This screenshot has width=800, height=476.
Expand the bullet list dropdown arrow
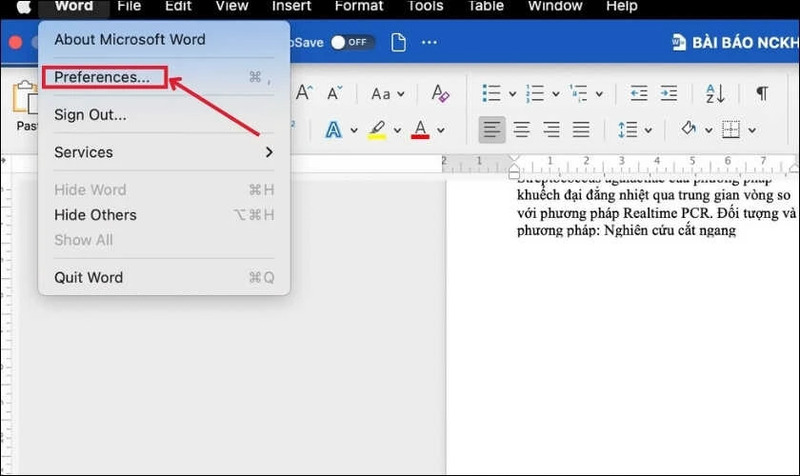point(512,94)
